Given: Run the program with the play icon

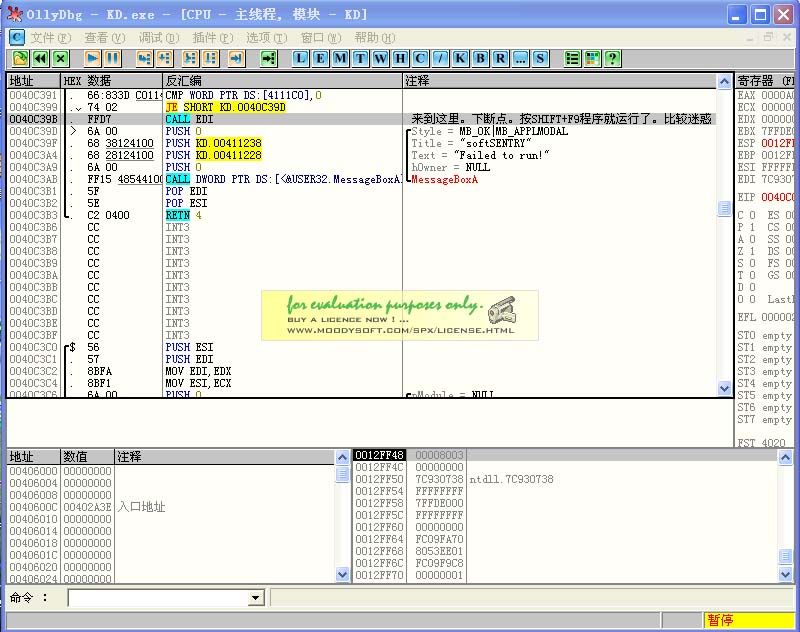Looking at the screenshot, I should pyautogui.click(x=92, y=59).
